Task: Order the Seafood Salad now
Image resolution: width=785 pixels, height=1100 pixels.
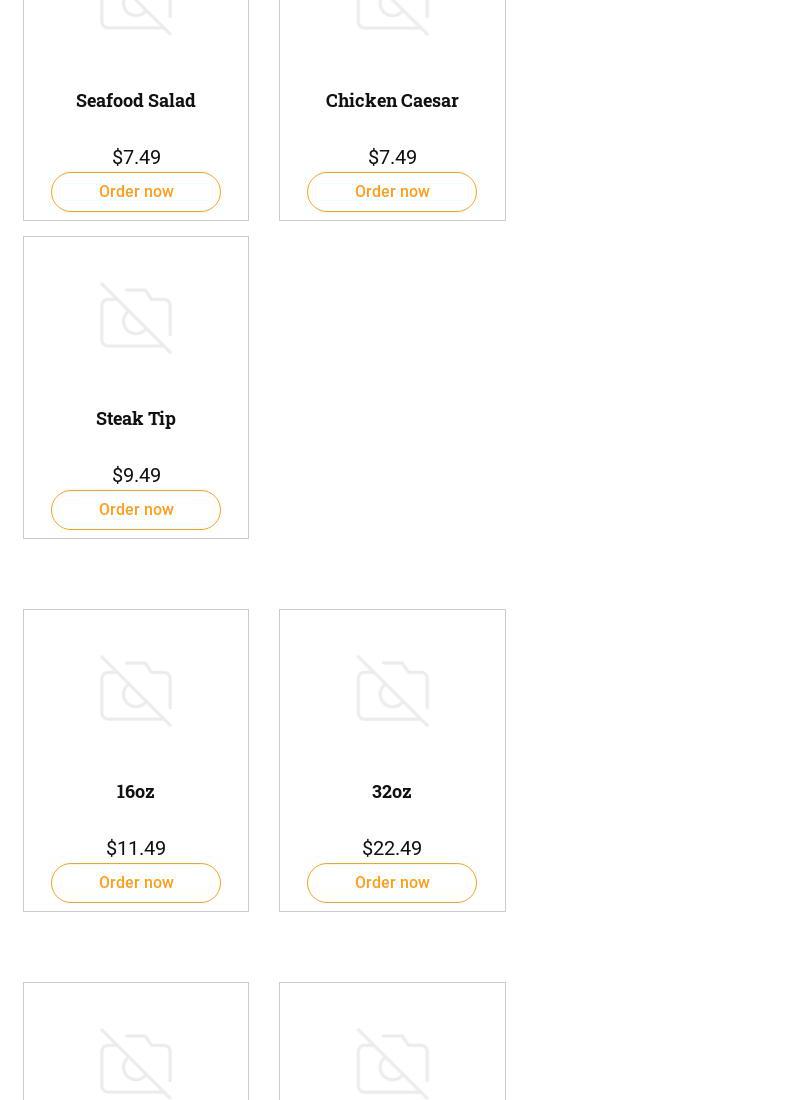Action: pos(136,192)
